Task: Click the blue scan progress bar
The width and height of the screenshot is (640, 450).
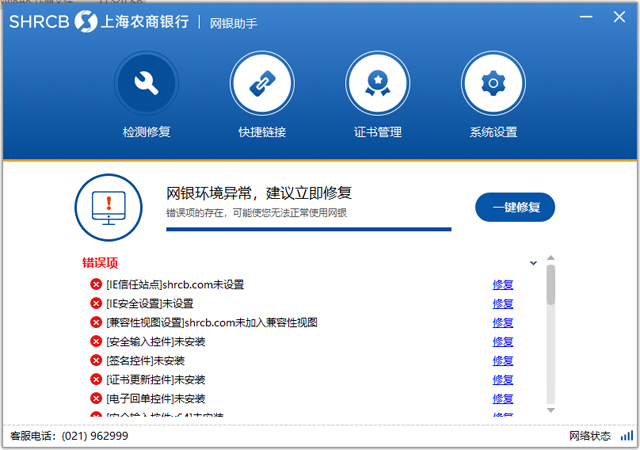Action: point(309,229)
